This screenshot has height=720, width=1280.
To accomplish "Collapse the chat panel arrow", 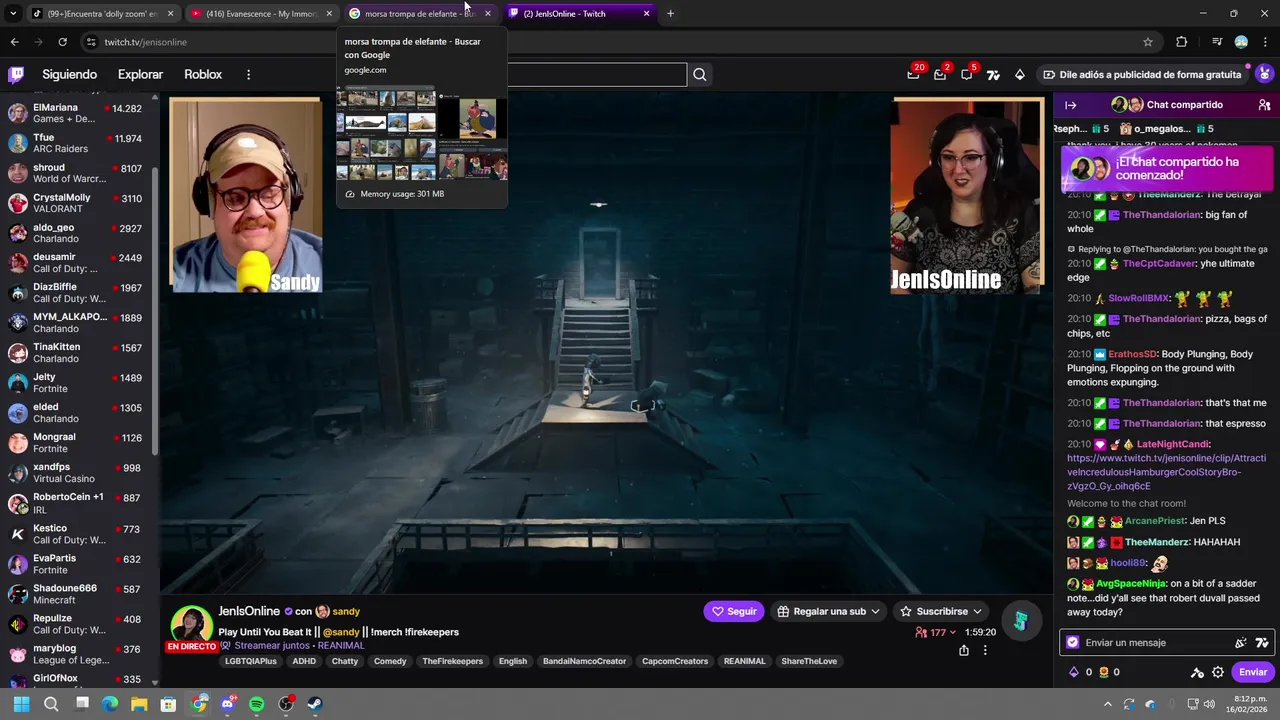I will (1070, 104).
